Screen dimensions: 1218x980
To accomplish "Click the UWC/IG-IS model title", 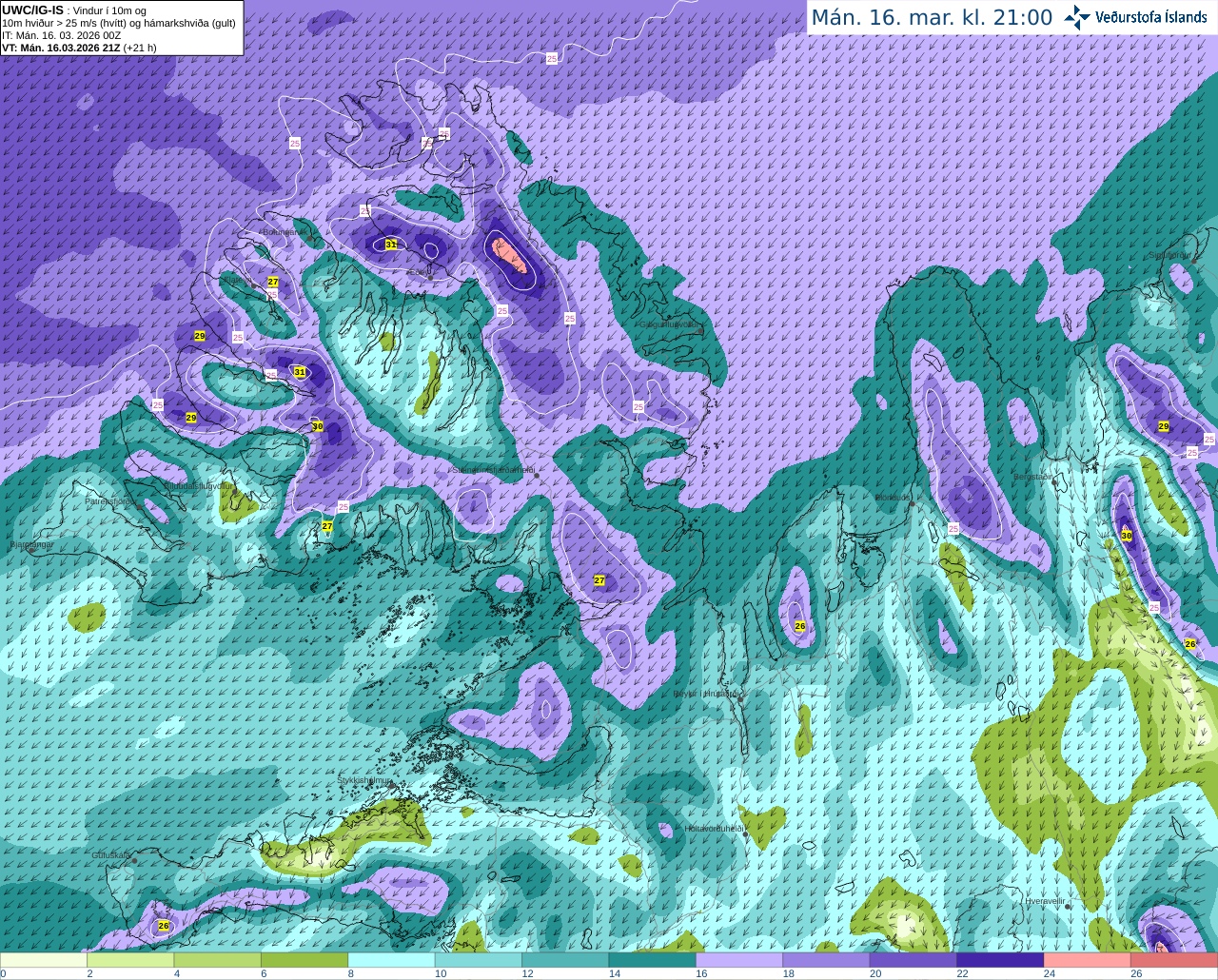I will (x=33, y=10).
